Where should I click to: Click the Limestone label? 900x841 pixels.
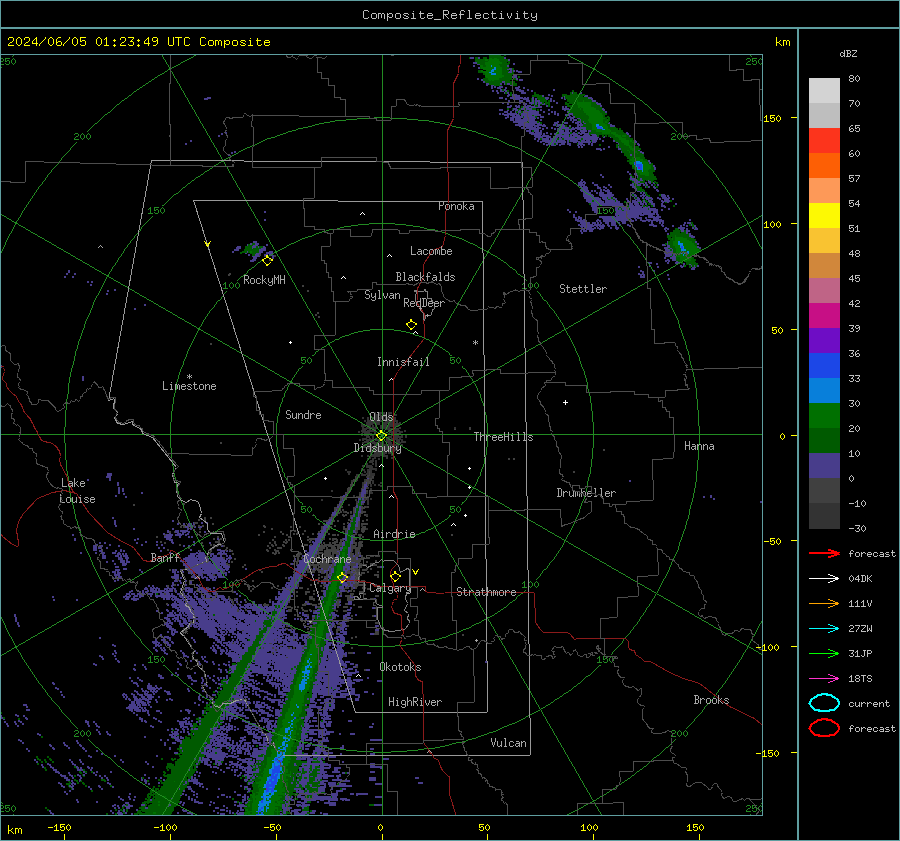click(189, 386)
